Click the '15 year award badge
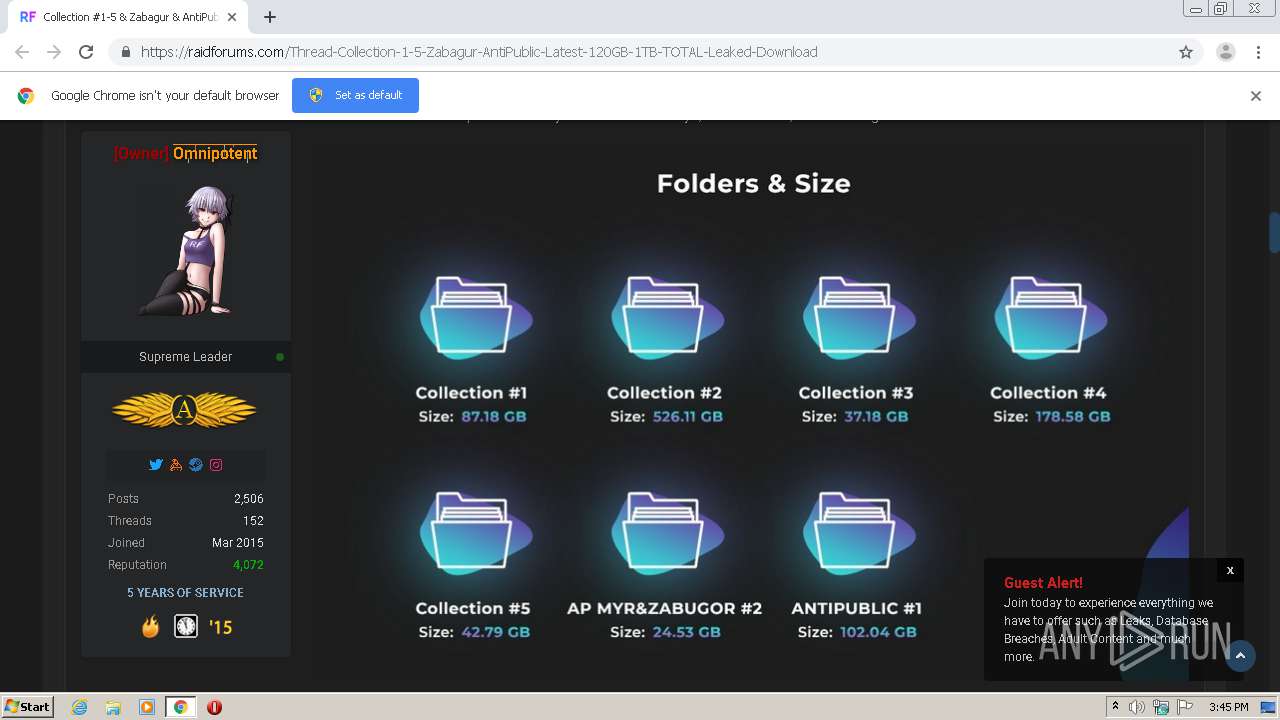The width and height of the screenshot is (1280, 720). pyautogui.click(x=220, y=627)
